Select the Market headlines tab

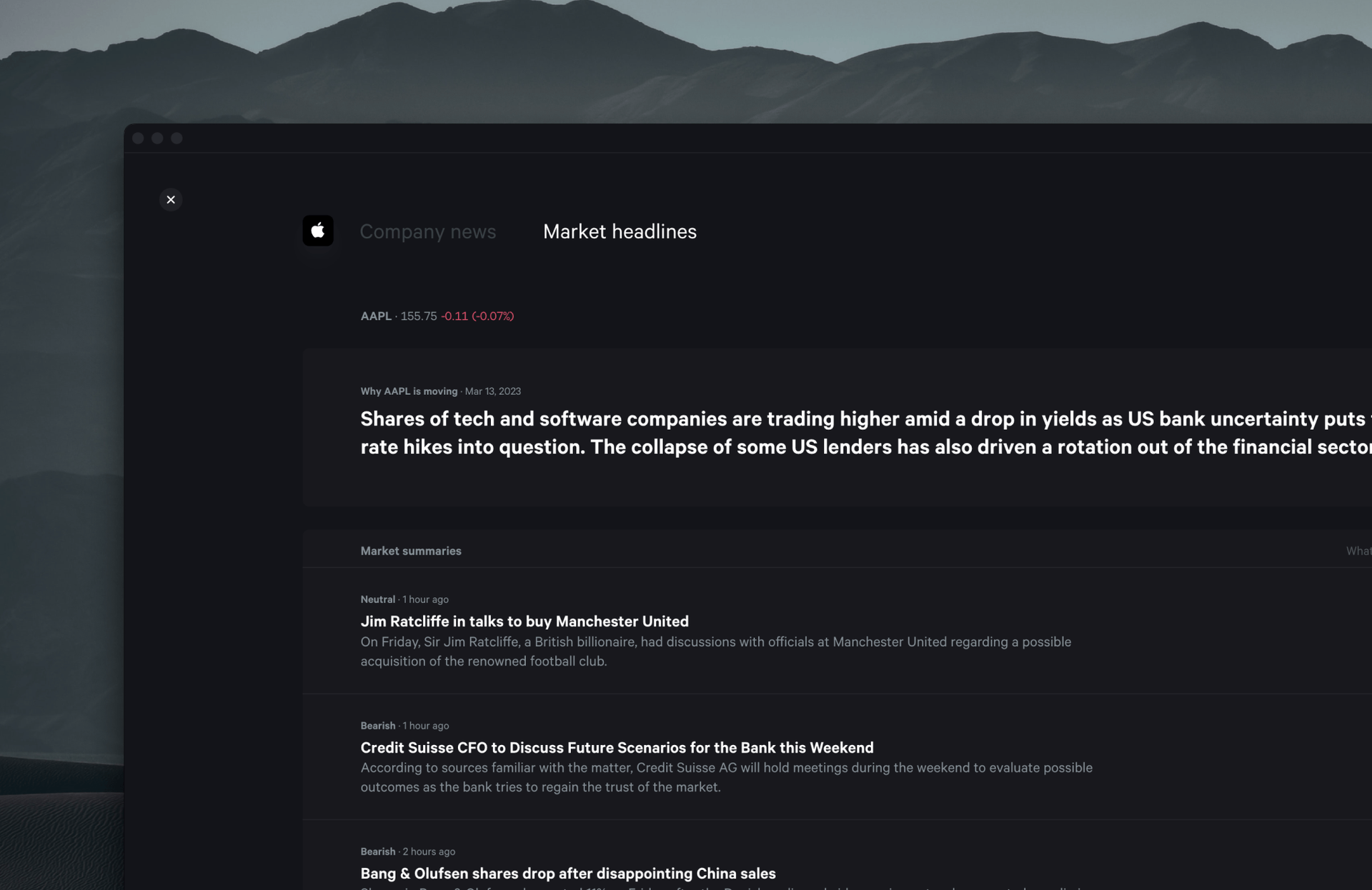click(x=620, y=231)
